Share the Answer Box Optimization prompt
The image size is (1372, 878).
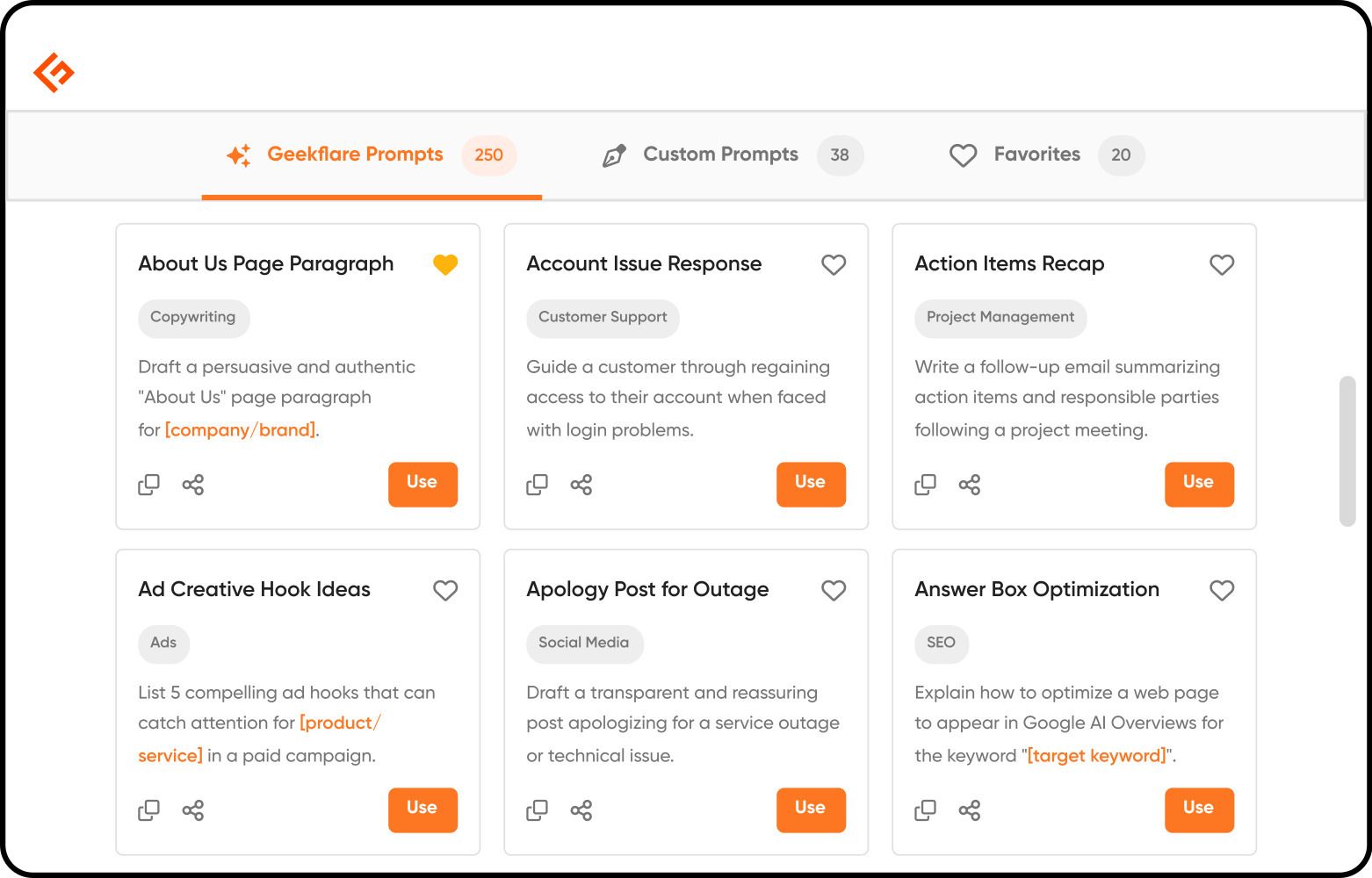[970, 810]
